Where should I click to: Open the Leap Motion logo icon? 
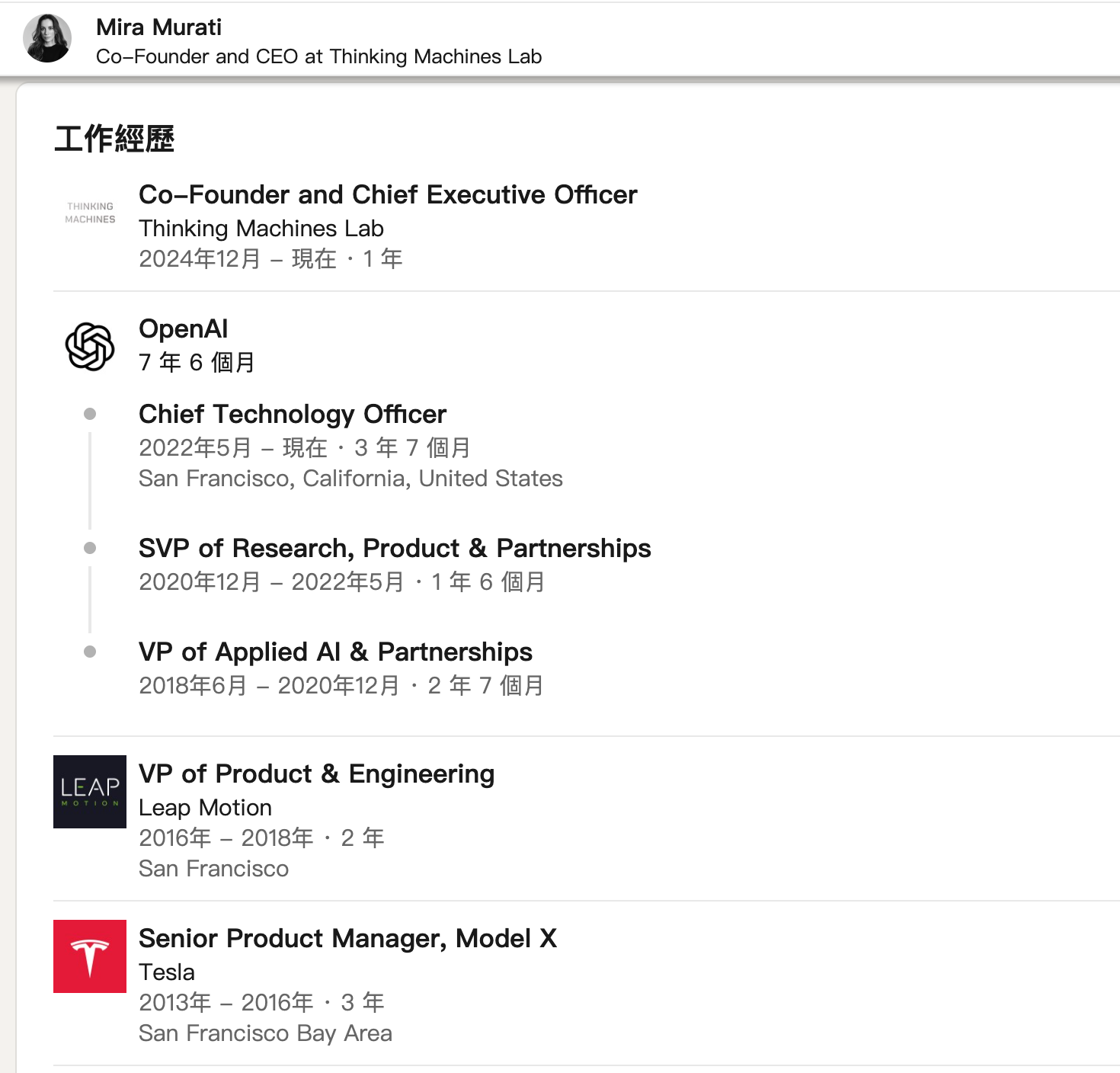point(90,792)
